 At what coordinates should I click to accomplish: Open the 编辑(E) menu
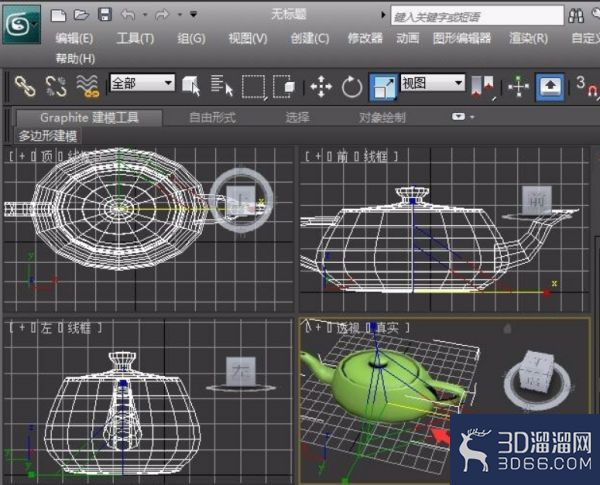tap(74, 38)
